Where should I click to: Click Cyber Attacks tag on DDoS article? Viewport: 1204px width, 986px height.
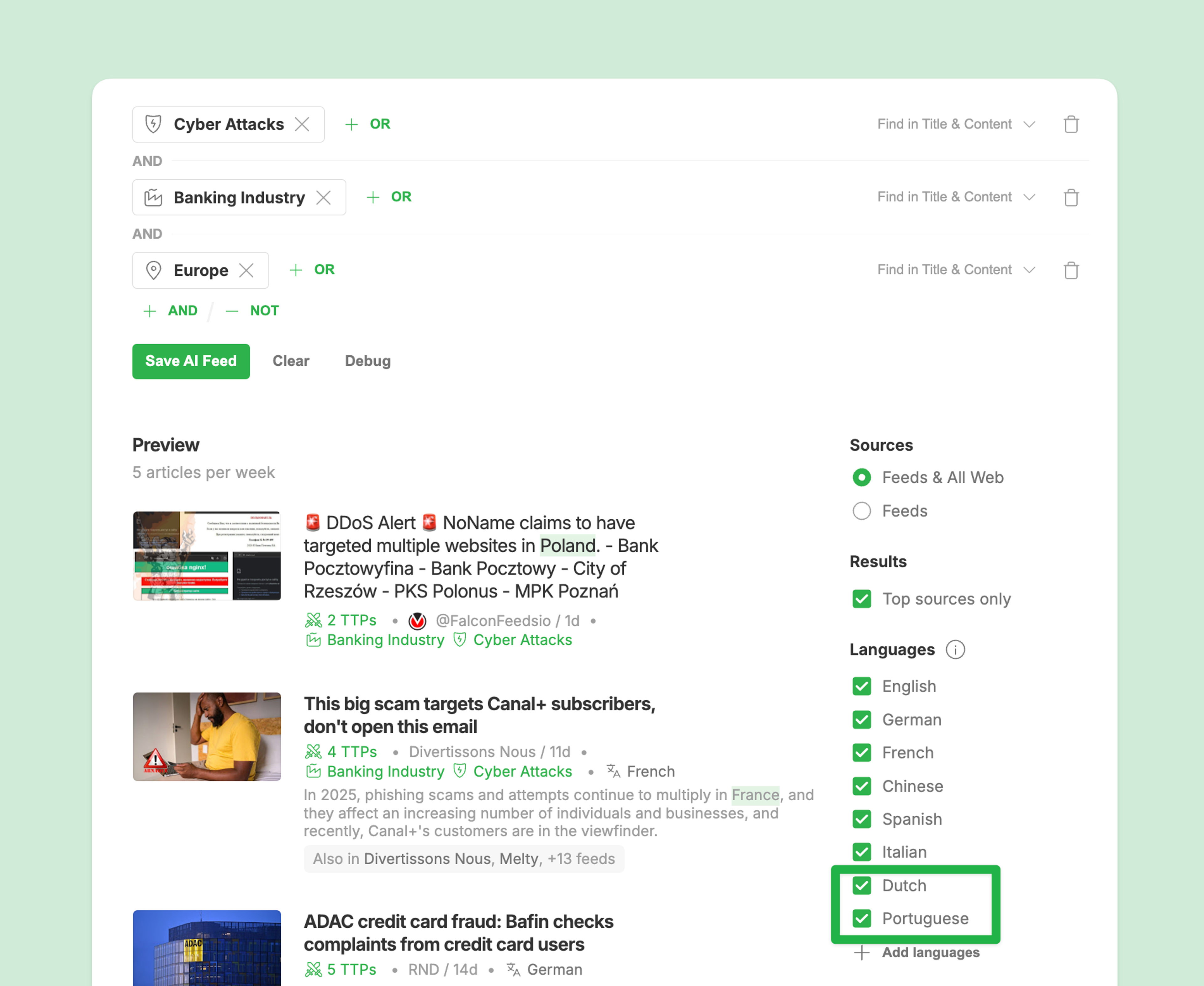tap(513, 640)
